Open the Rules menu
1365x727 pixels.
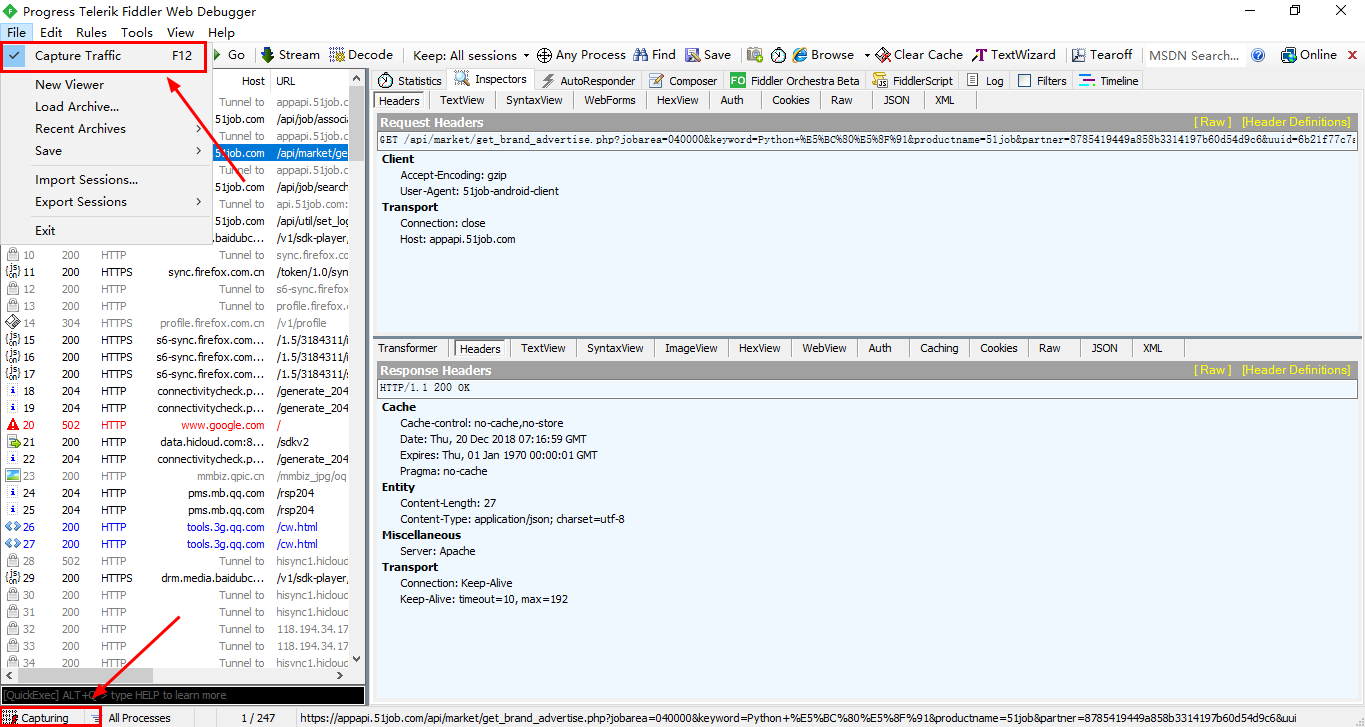pos(91,33)
